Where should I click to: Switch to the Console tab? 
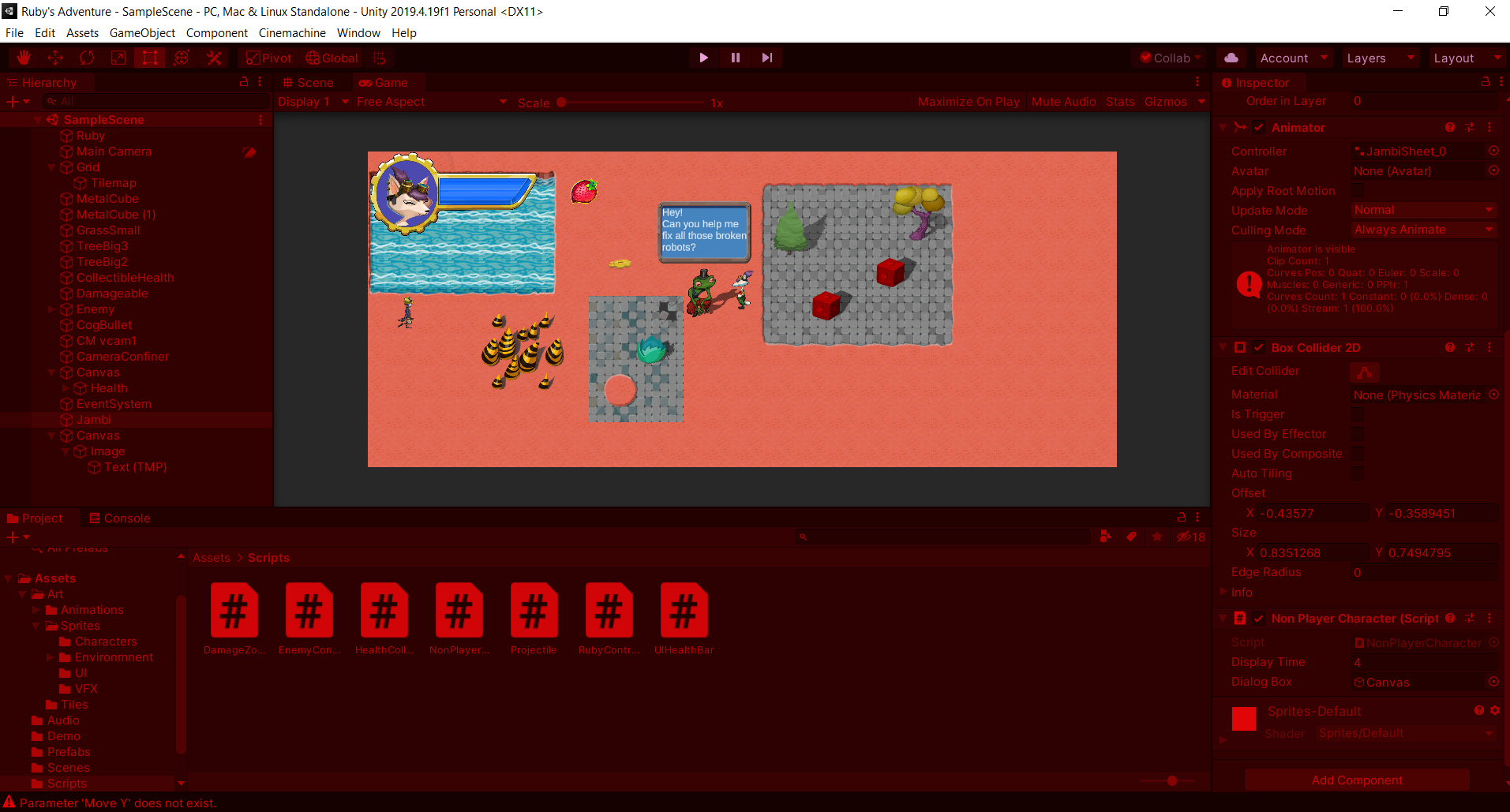(x=119, y=518)
